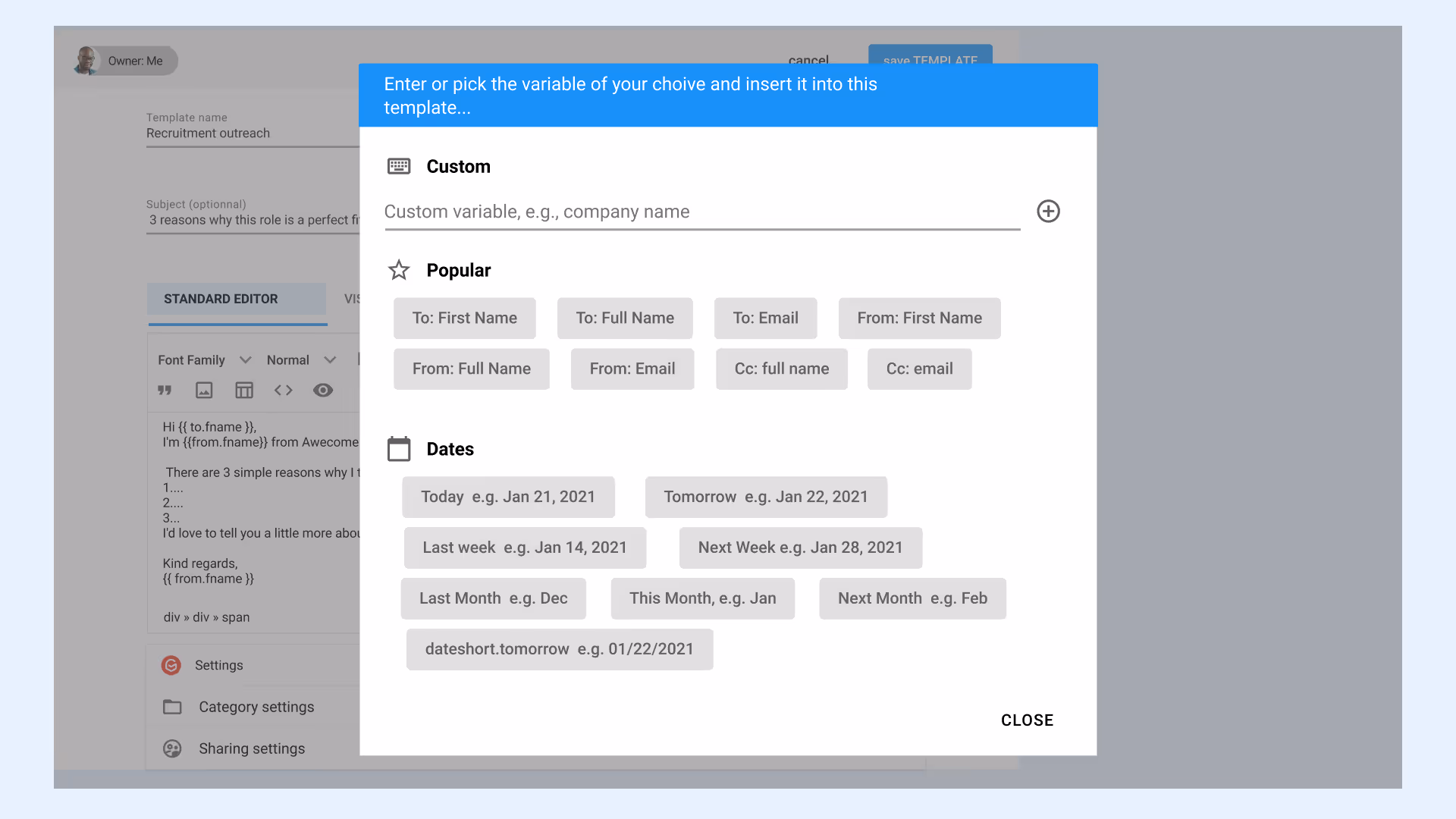The image size is (1456, 819).
Task: Toggle the preview eye icon
Action: 323,391
